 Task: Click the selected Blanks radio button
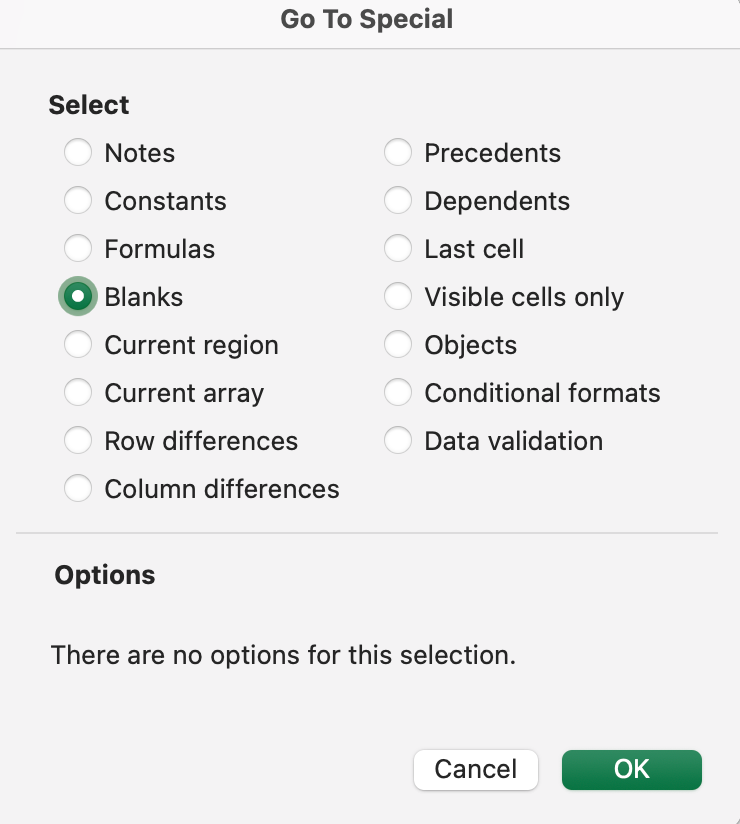pyautogui.click(x=78, y=297)
